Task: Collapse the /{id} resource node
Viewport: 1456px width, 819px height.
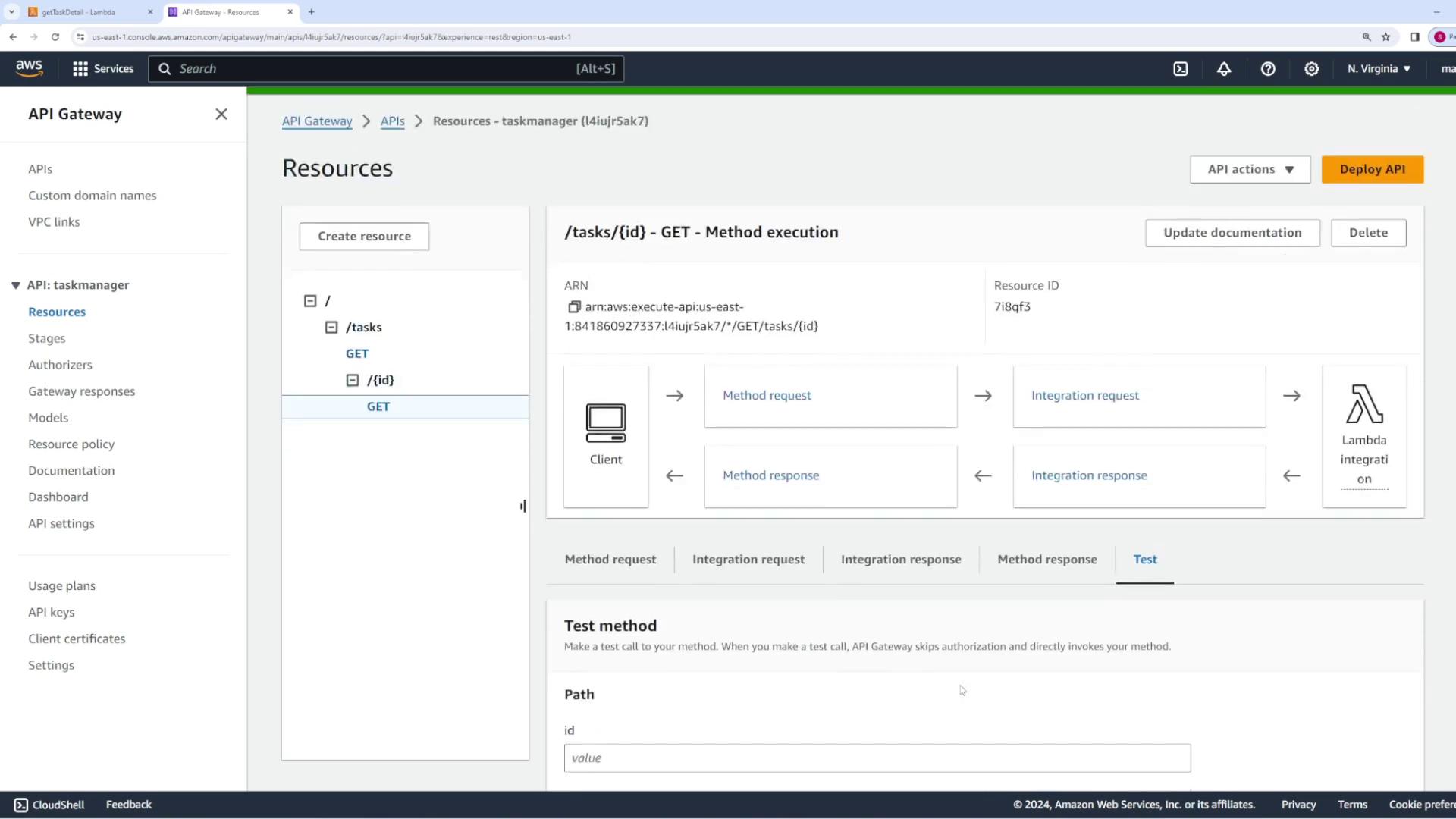Action: (353, 380)
